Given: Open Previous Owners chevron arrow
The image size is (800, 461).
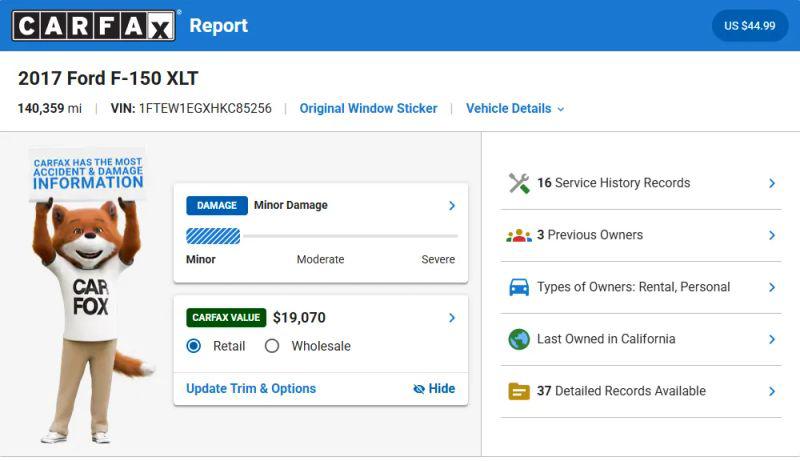Looking at the screenshot, I should [772, 235].
